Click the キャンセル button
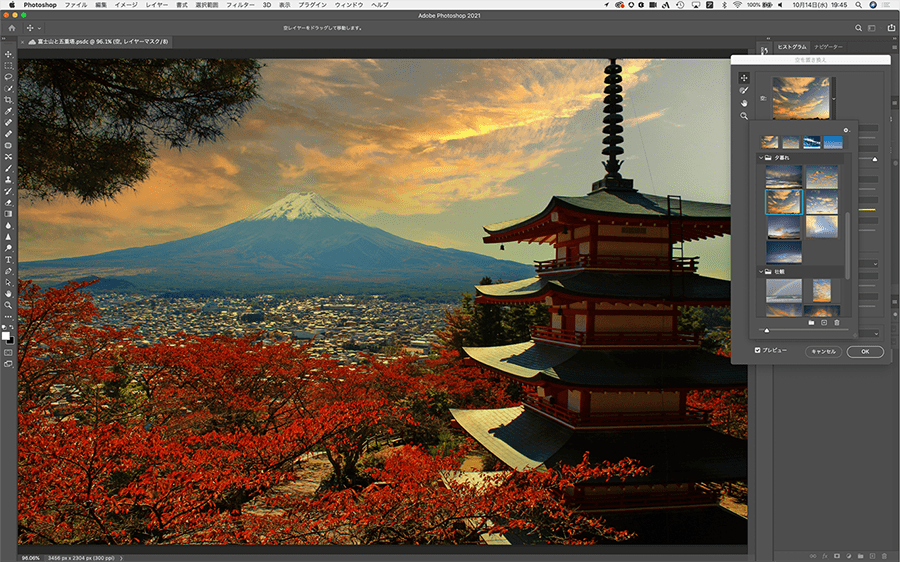Viewport: 900px width, 562px height. 823,351
